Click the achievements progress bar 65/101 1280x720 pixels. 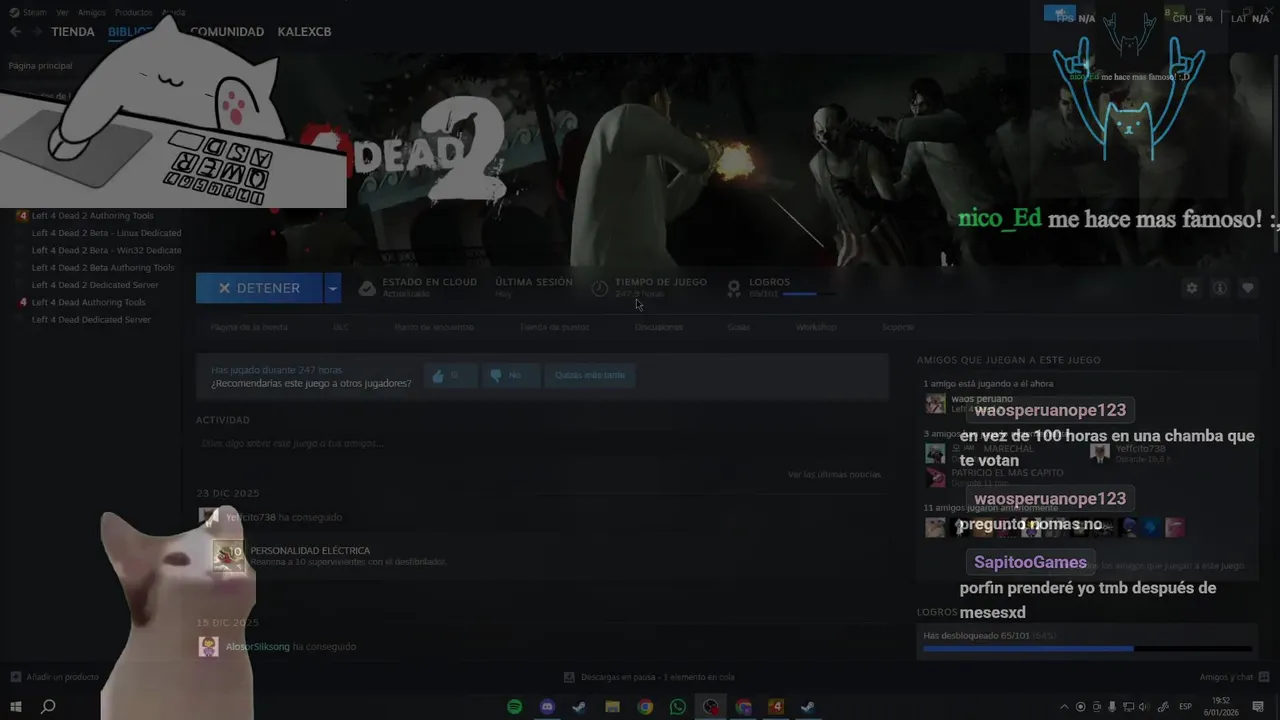coord(1087,649)
